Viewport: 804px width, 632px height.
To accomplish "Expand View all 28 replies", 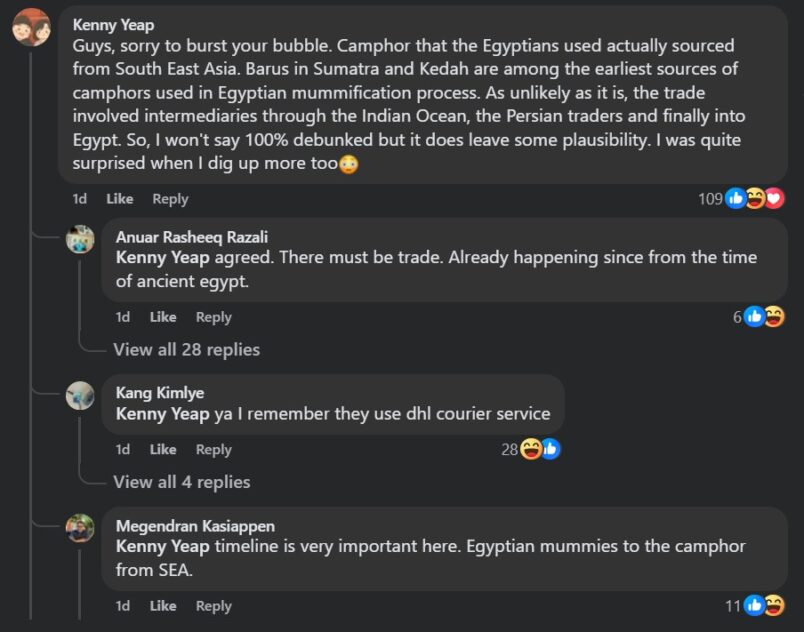I will pos(186,349).
